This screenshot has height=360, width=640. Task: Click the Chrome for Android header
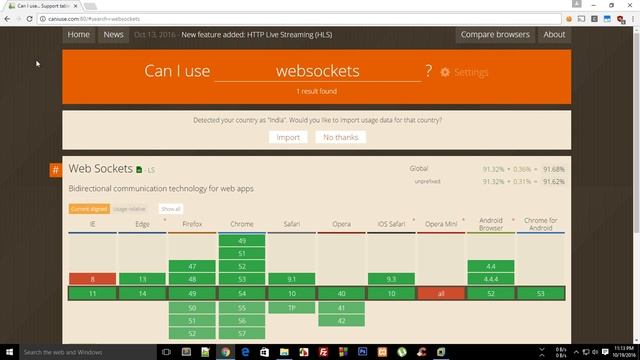(540, 224)
